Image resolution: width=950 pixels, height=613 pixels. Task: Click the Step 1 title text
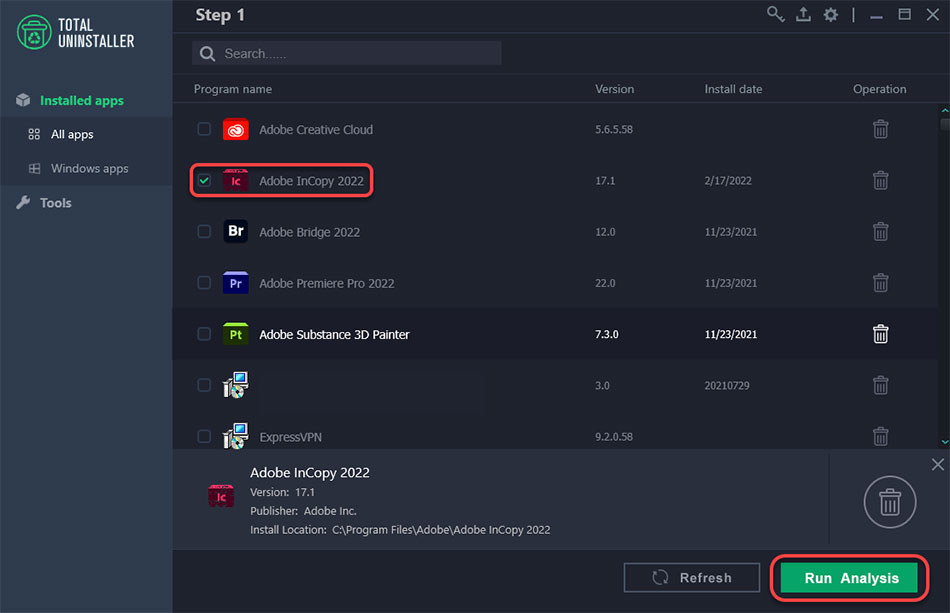pyautogui.click(x=220, y=15)
